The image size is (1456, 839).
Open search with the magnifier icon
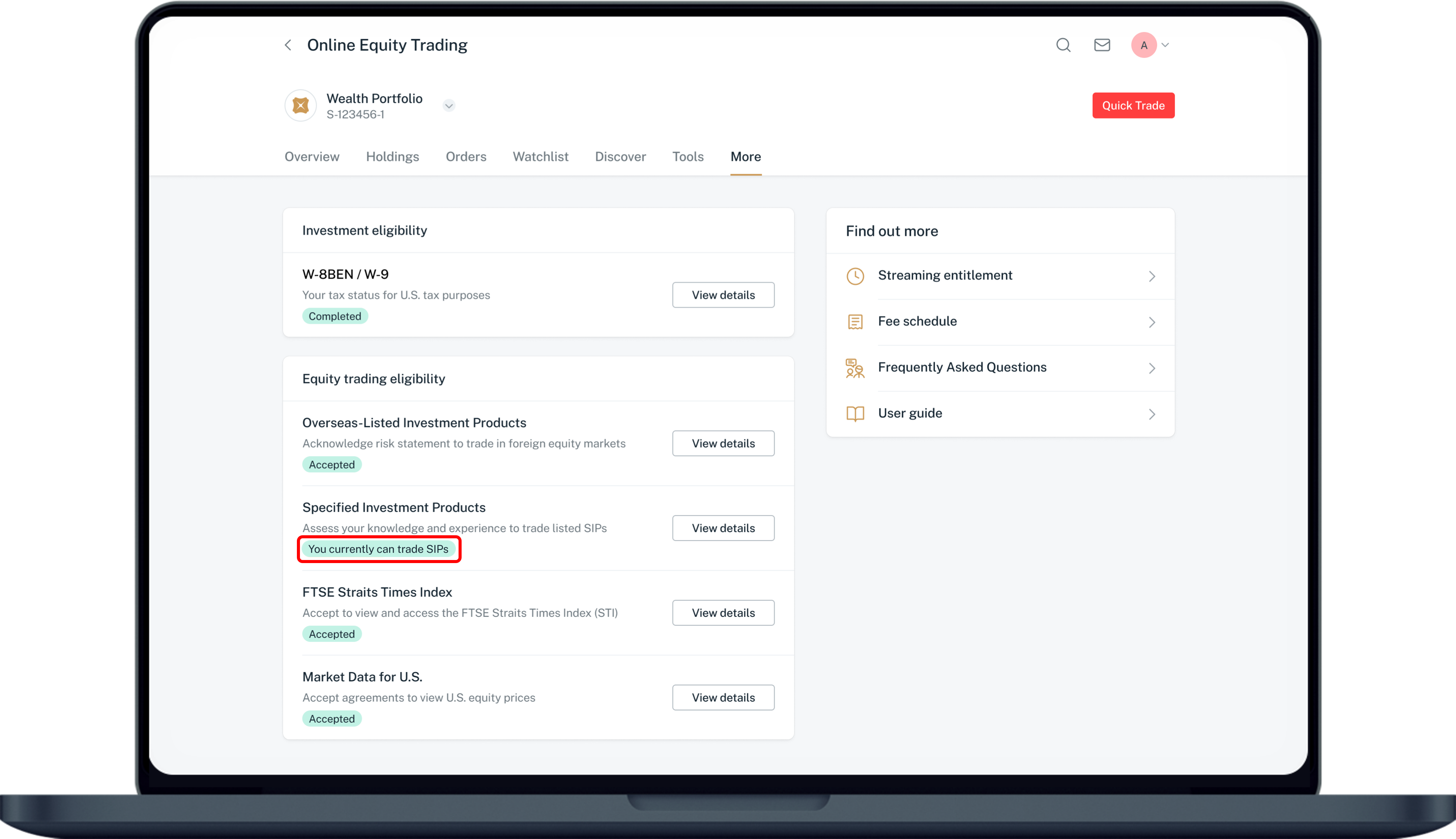coord(1063,45)
